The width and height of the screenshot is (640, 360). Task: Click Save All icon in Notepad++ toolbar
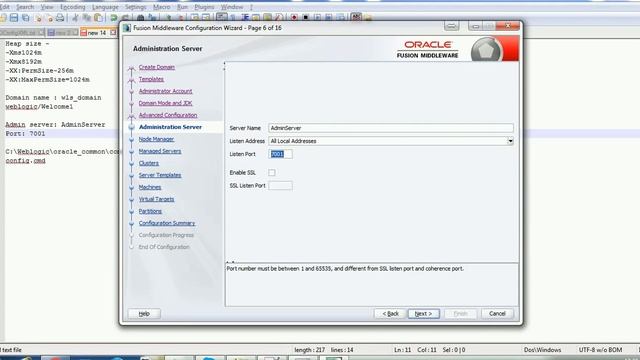coord(26,18)
